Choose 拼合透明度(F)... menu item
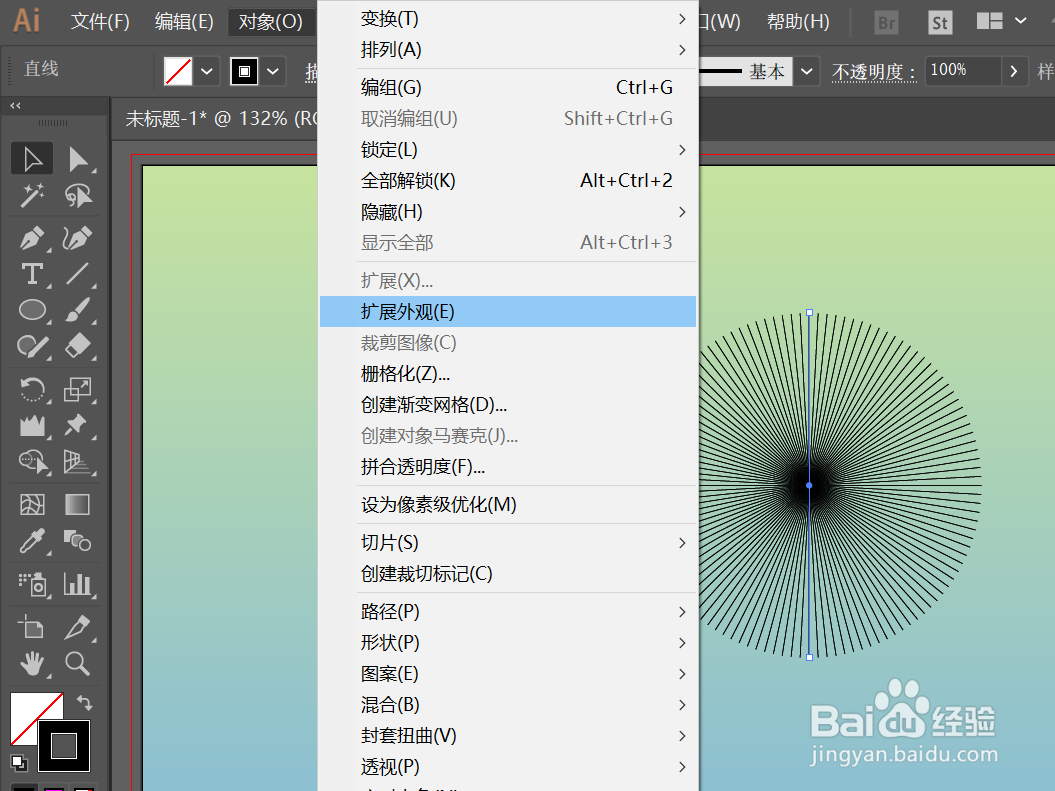 pos(508,467)
